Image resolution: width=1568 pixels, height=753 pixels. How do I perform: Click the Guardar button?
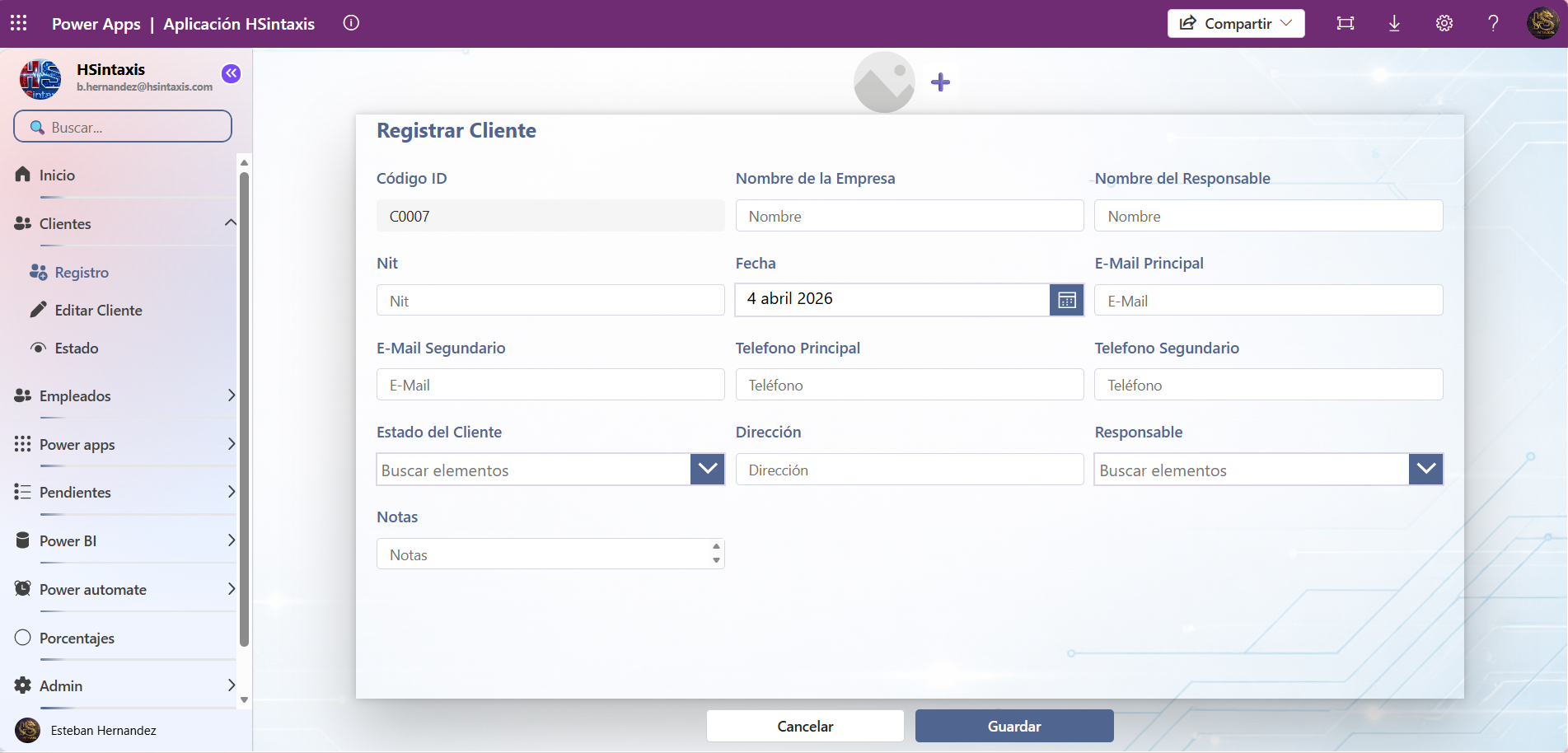(x=1013, y=726)
